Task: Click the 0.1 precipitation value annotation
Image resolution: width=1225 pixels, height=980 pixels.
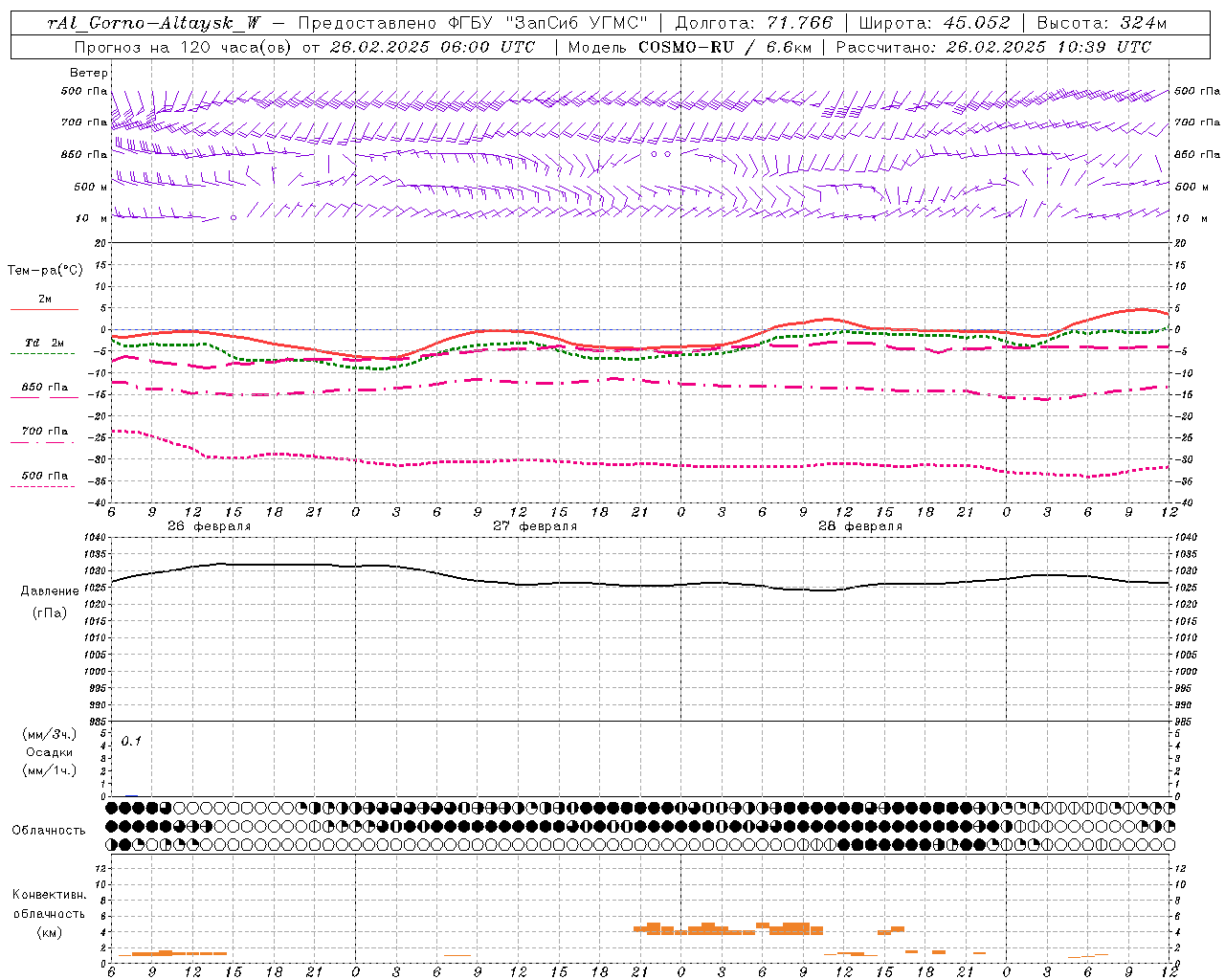Action: coord(131,742)
